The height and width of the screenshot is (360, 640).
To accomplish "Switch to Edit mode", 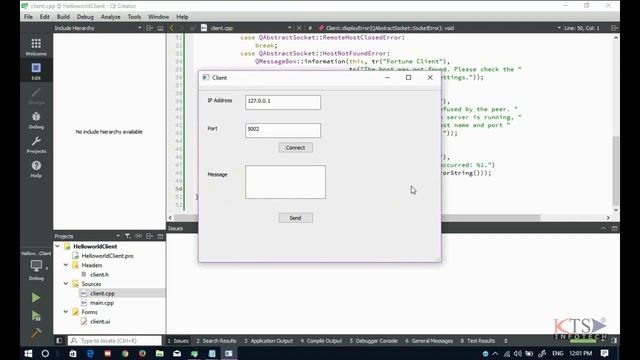I will [36, 71].
